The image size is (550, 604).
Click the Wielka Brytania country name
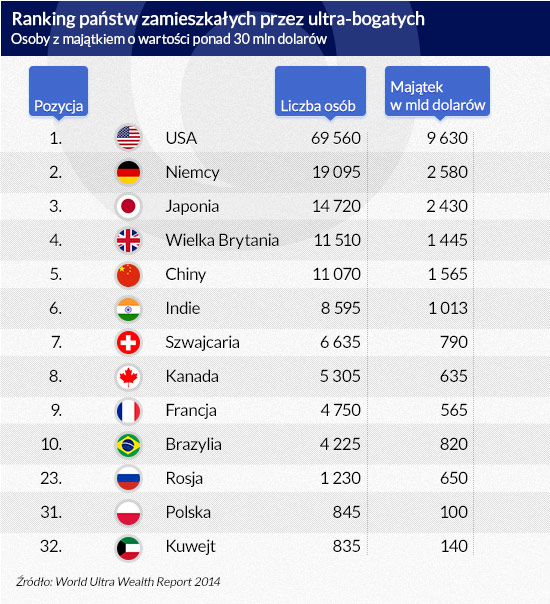[x=222, y=240]
